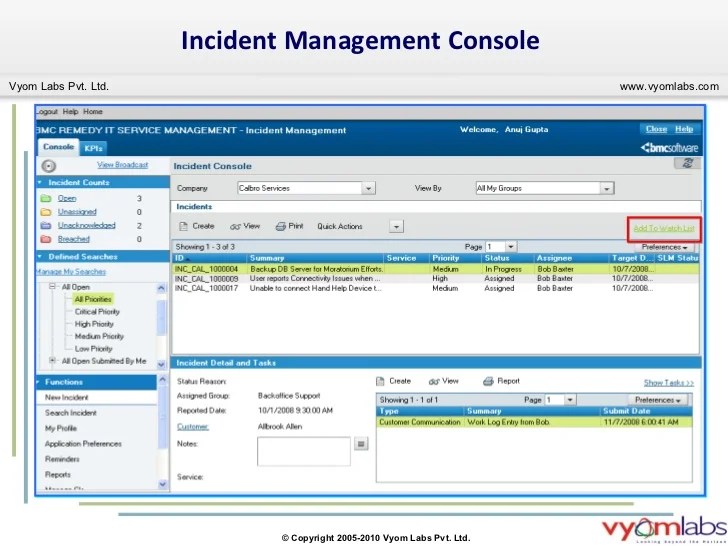The width and height of the screenshot is (728, 546).
Task: Click the Print icon in Incidents toolbar
Action: pyautogui.click(x=280, y=227)
